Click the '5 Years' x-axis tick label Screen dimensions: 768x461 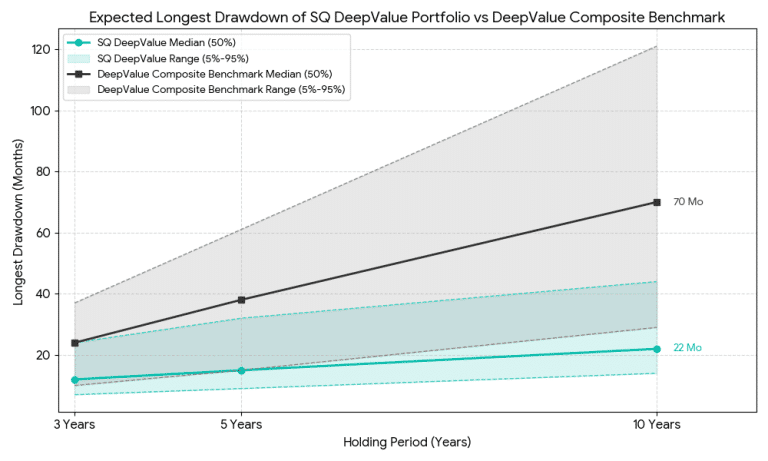[x=241, y=424]
